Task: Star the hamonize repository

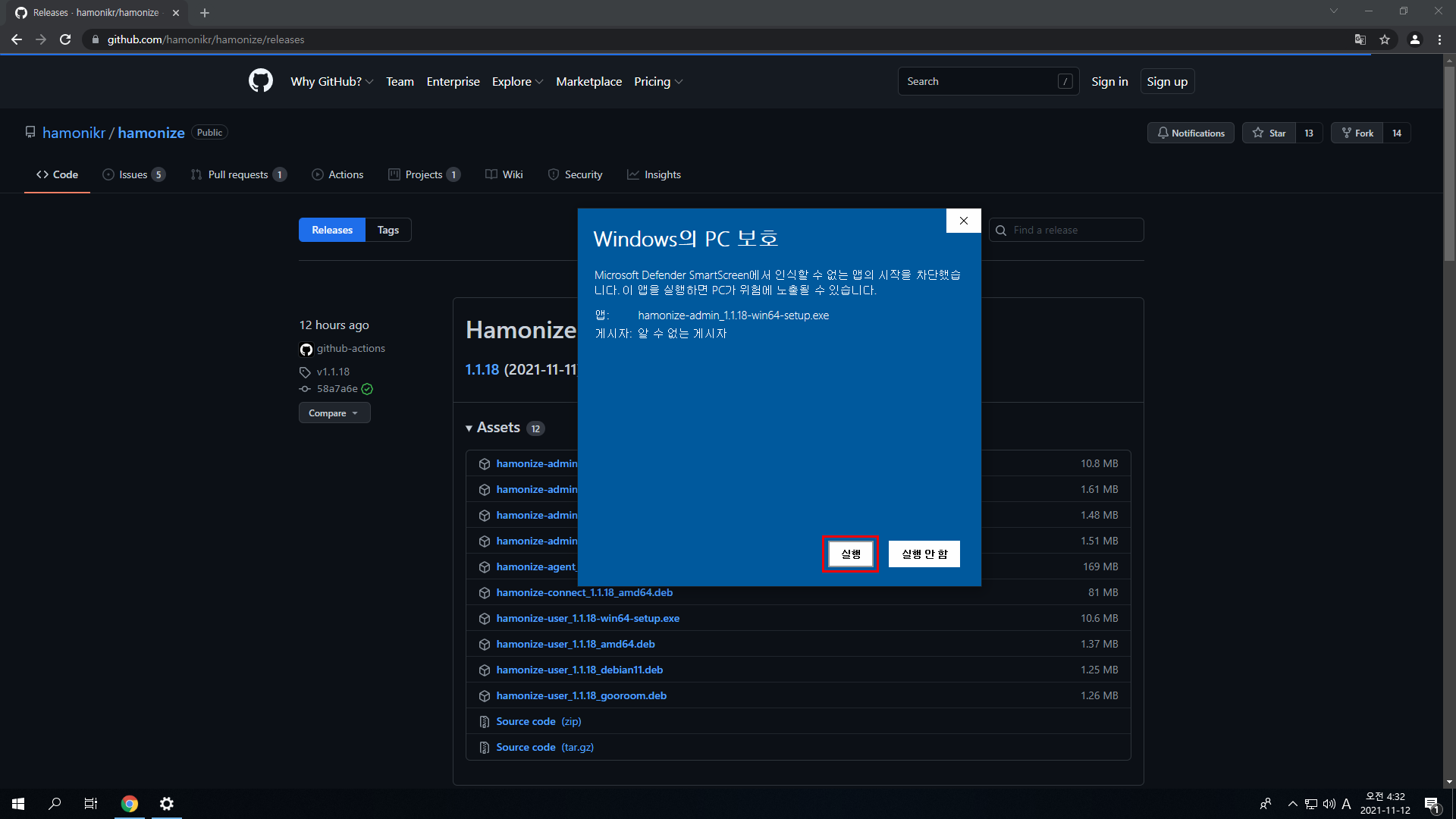Action: 1269,133
